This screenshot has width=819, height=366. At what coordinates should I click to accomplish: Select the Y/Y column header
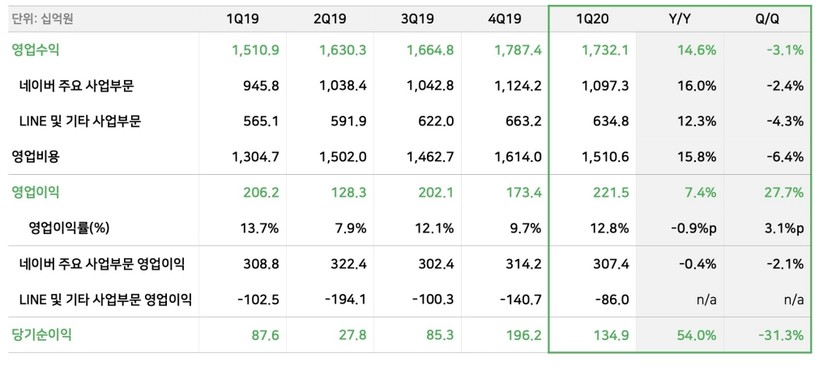pyautogui.click(x=680, y=19)
